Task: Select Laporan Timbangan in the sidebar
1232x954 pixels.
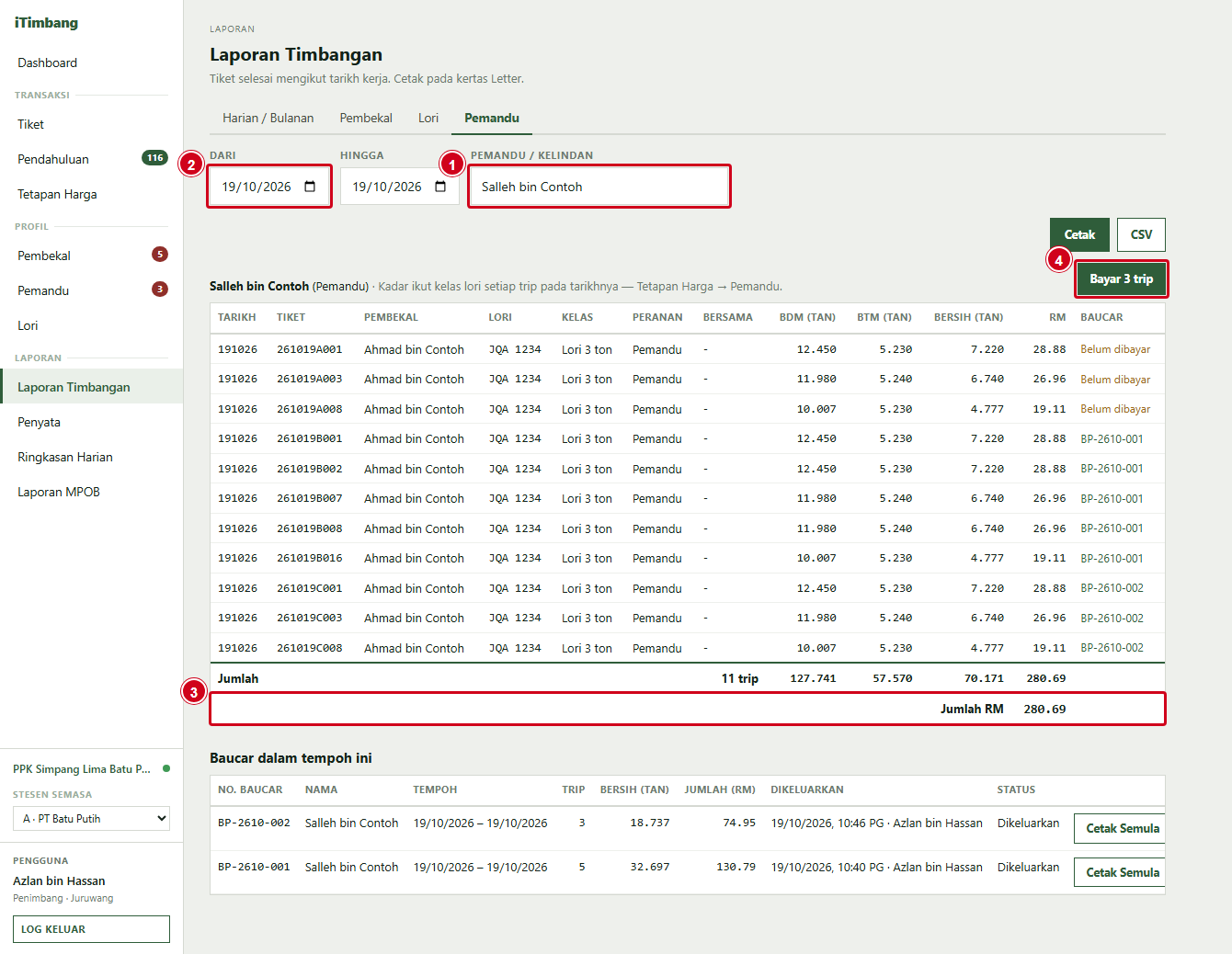Action: [92, 387]
